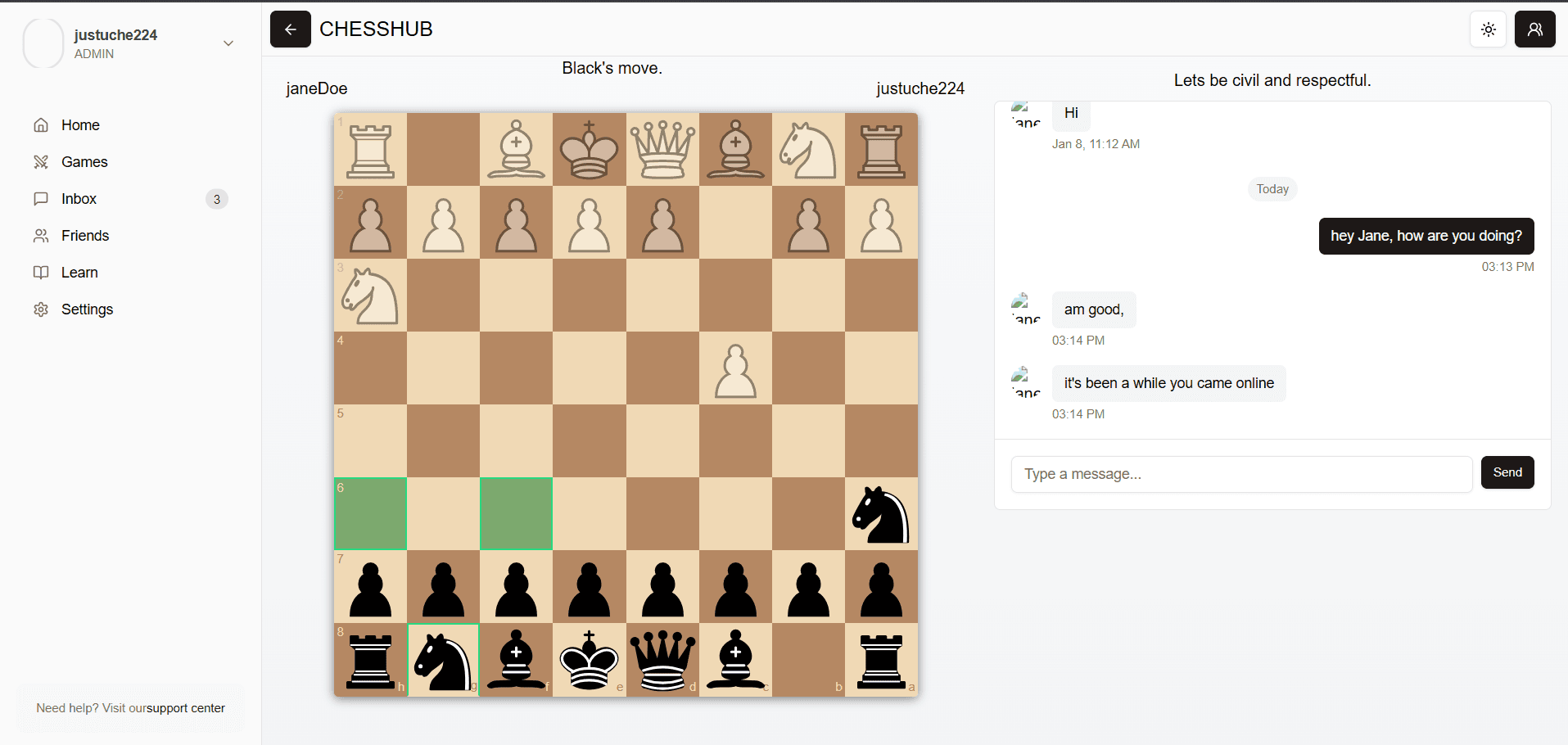This screenshot has width=1568, height=745.
Task: Focus the Type a message input field
Action: pyautogui.click(x=1240, y=474)
